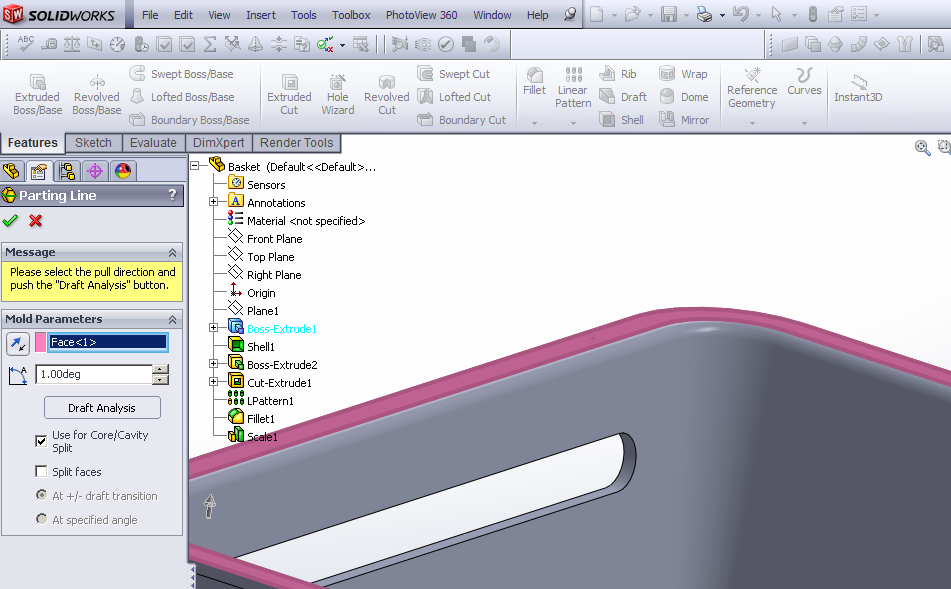The height and width of the screenshot is (589, 951).
Task: Select the Draft feature
Action: pos(623,96)
